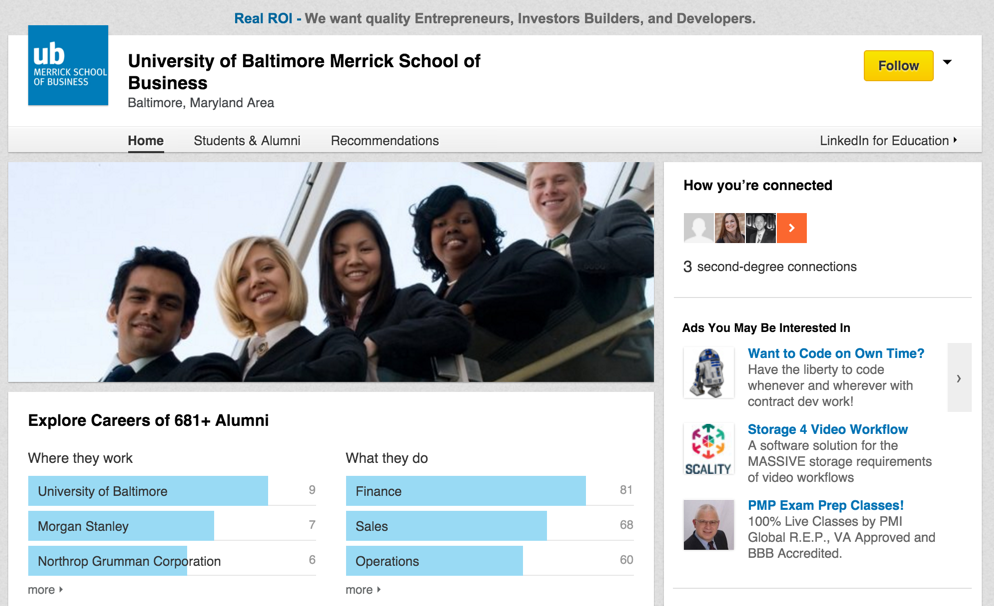
Task: Select the Morgan Stanley employer bar
Action: pyautogui.click(x=120, y=525)
